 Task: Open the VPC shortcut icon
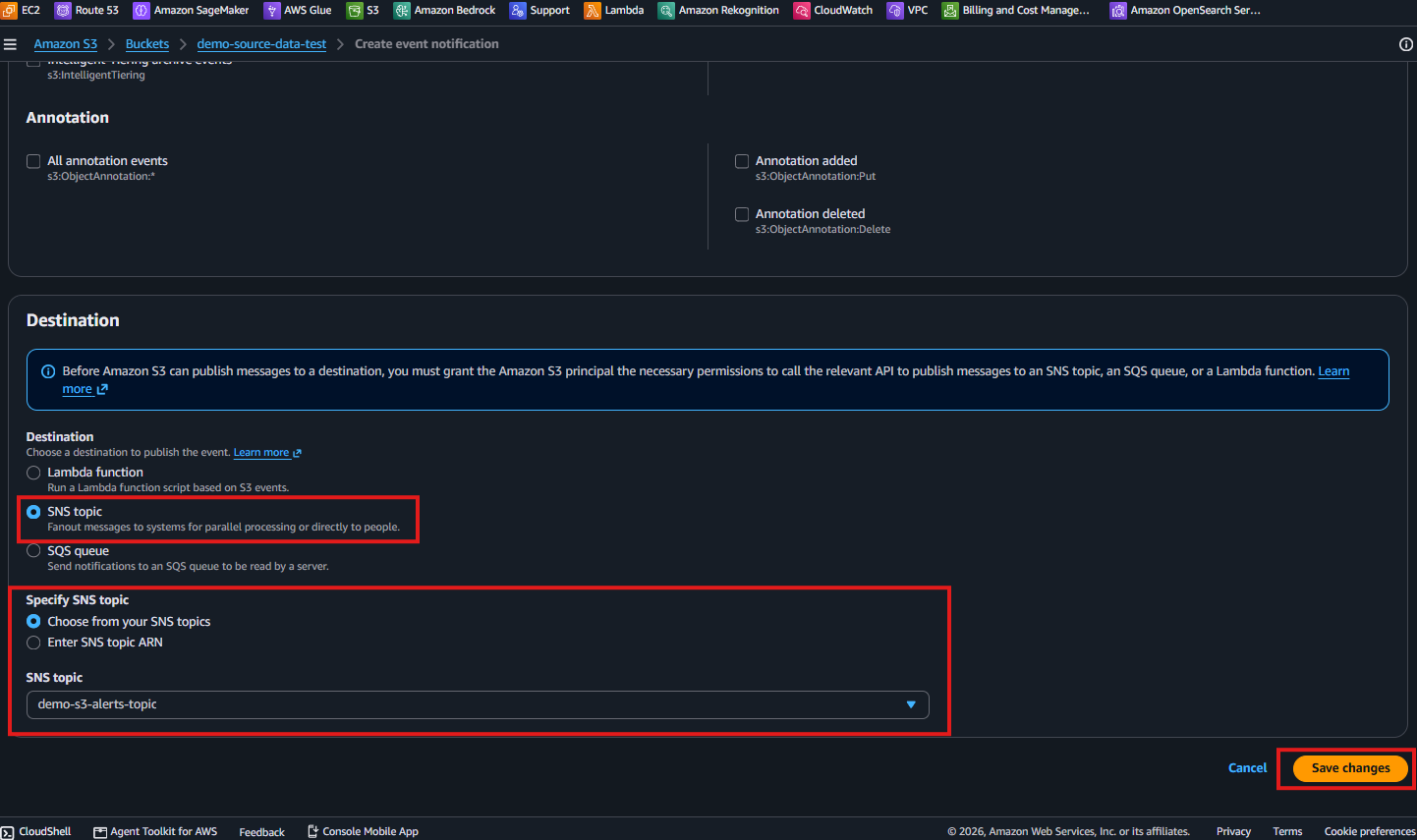(895, 11)
